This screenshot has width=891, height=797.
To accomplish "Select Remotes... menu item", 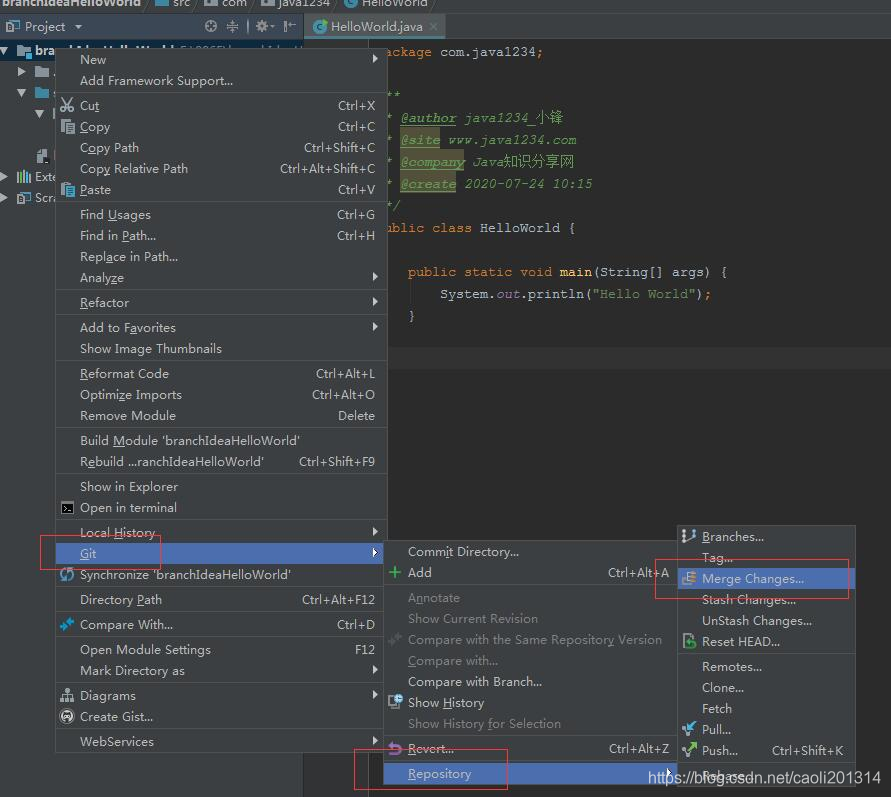I will coord(766,666).
